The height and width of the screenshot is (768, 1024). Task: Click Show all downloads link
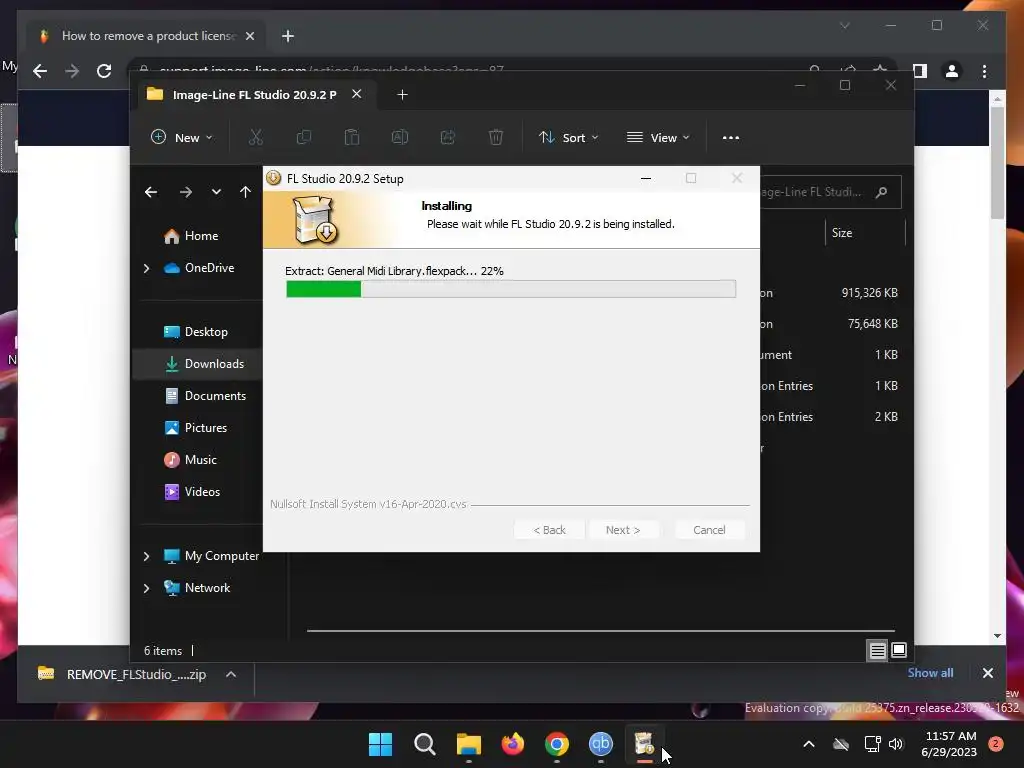tap(930, 673)
